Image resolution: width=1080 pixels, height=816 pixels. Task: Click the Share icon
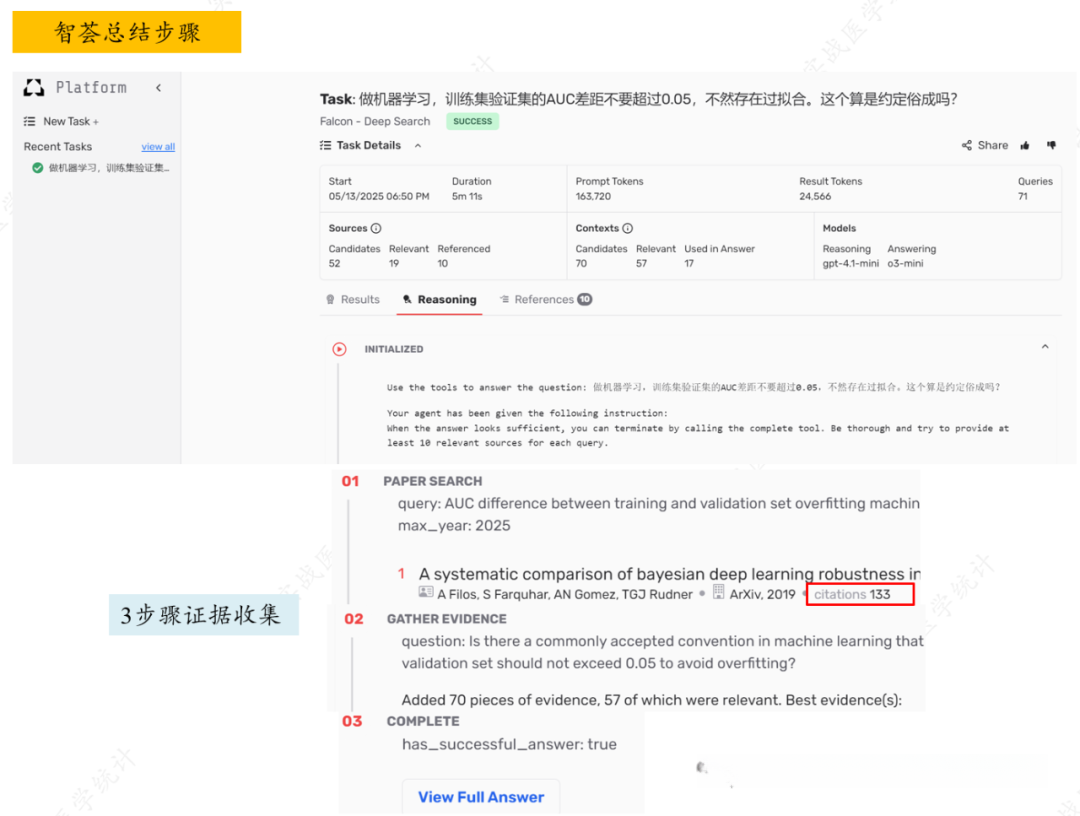coord(969,145)
